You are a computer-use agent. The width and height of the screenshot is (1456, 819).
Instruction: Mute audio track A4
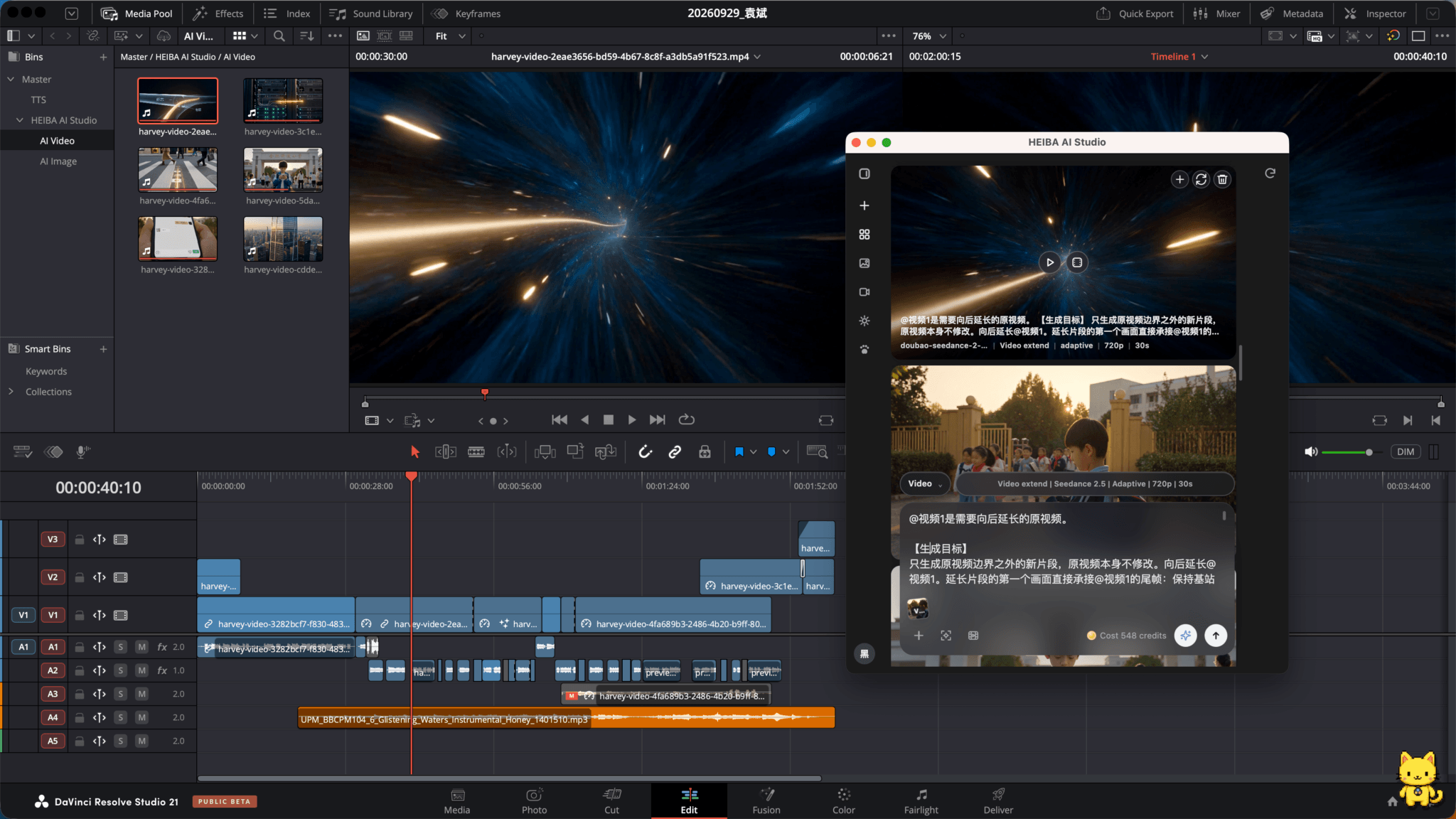141,717
